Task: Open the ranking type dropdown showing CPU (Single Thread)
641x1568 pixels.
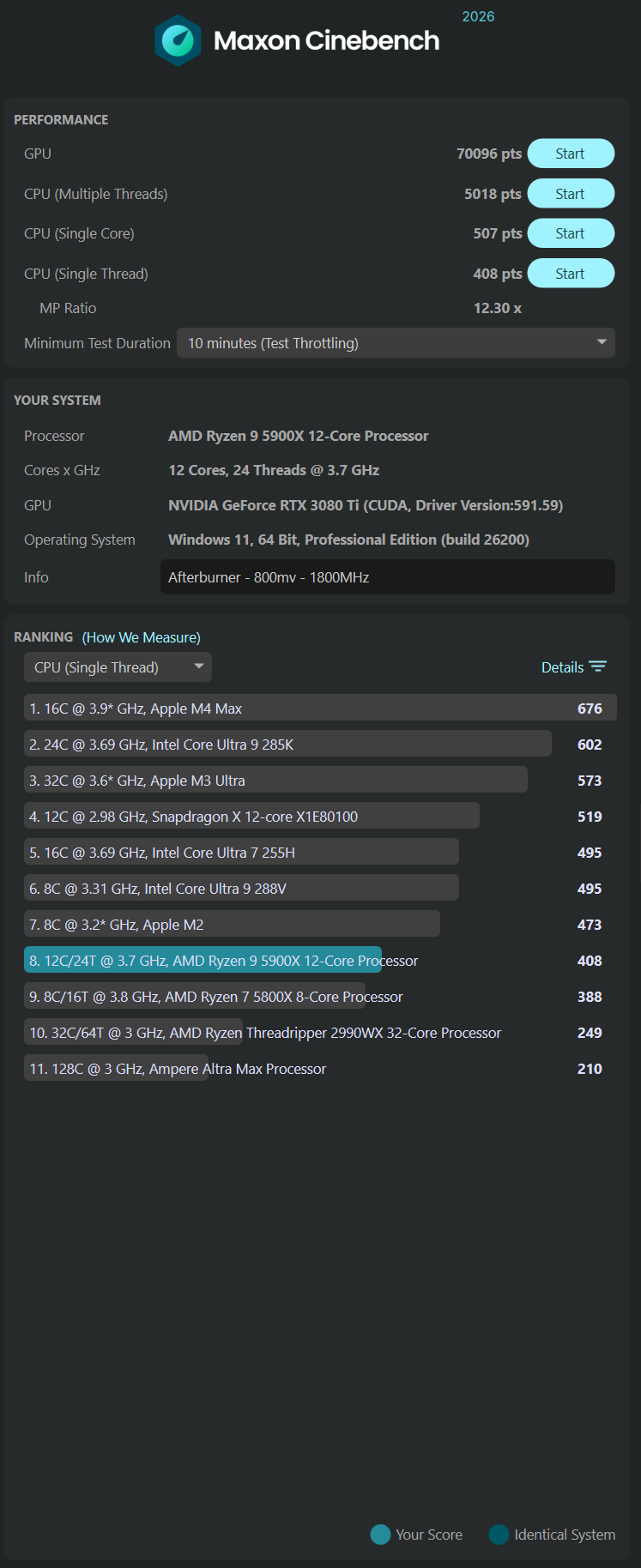Action: point(118,667)
